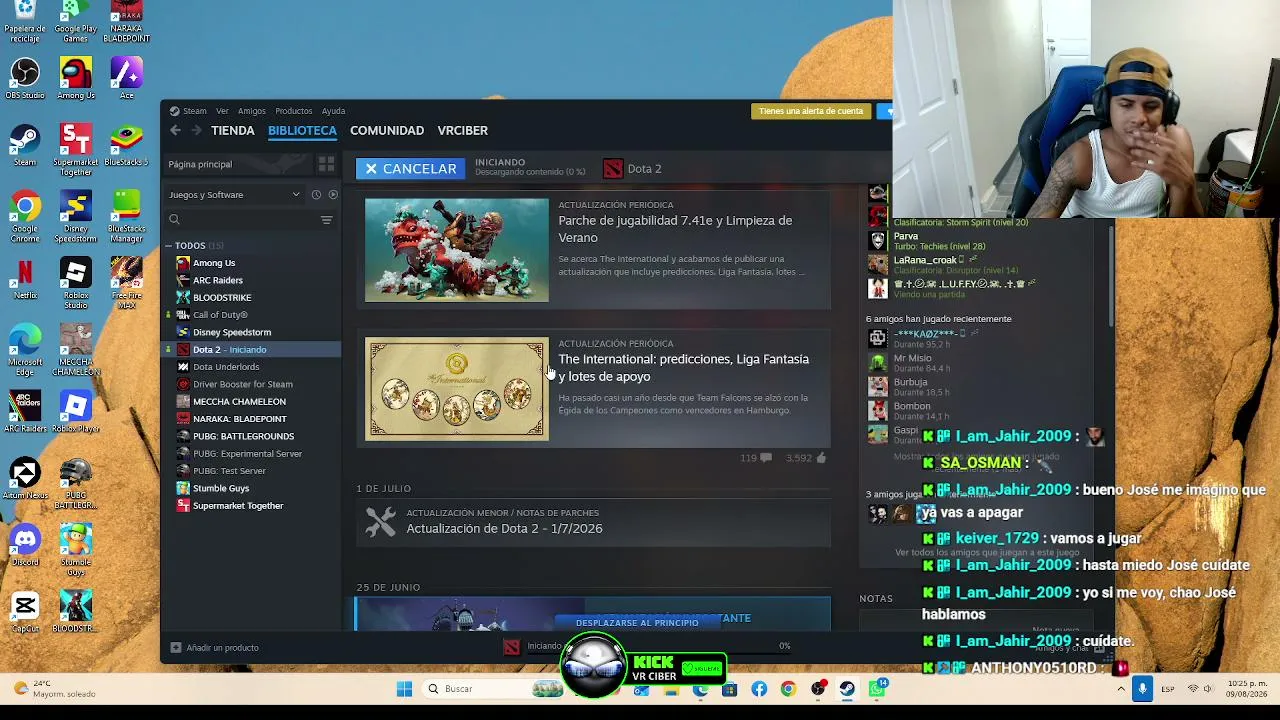1280x720 pixels.
Task: Switch to Steam in the taskbar
Action: [x=847, y=689]
